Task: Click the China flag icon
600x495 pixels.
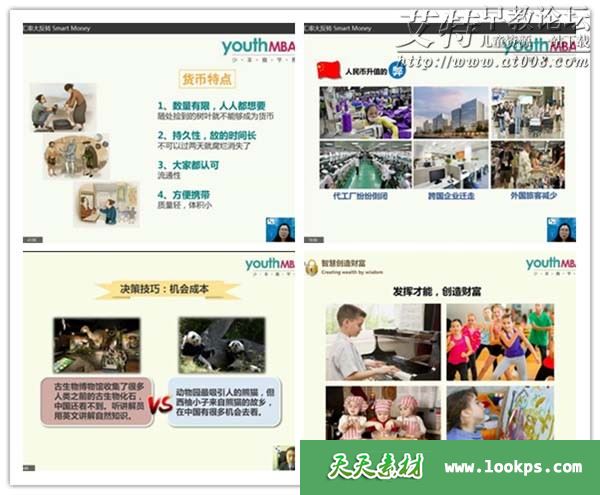Action: [326, 70]
